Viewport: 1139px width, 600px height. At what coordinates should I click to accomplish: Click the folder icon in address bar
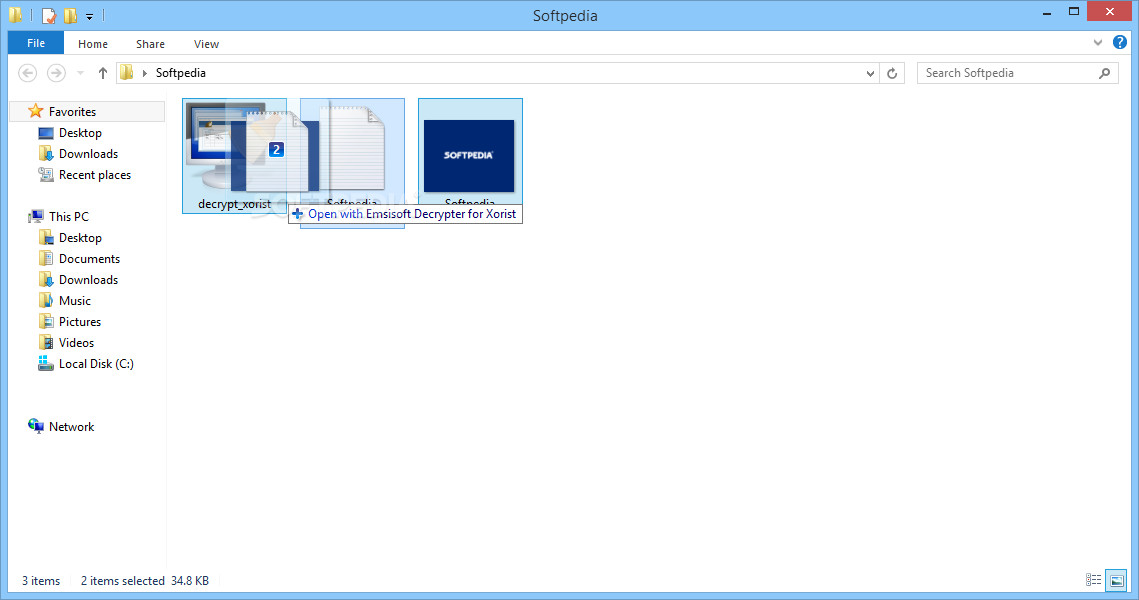click(x=127, y=73)
